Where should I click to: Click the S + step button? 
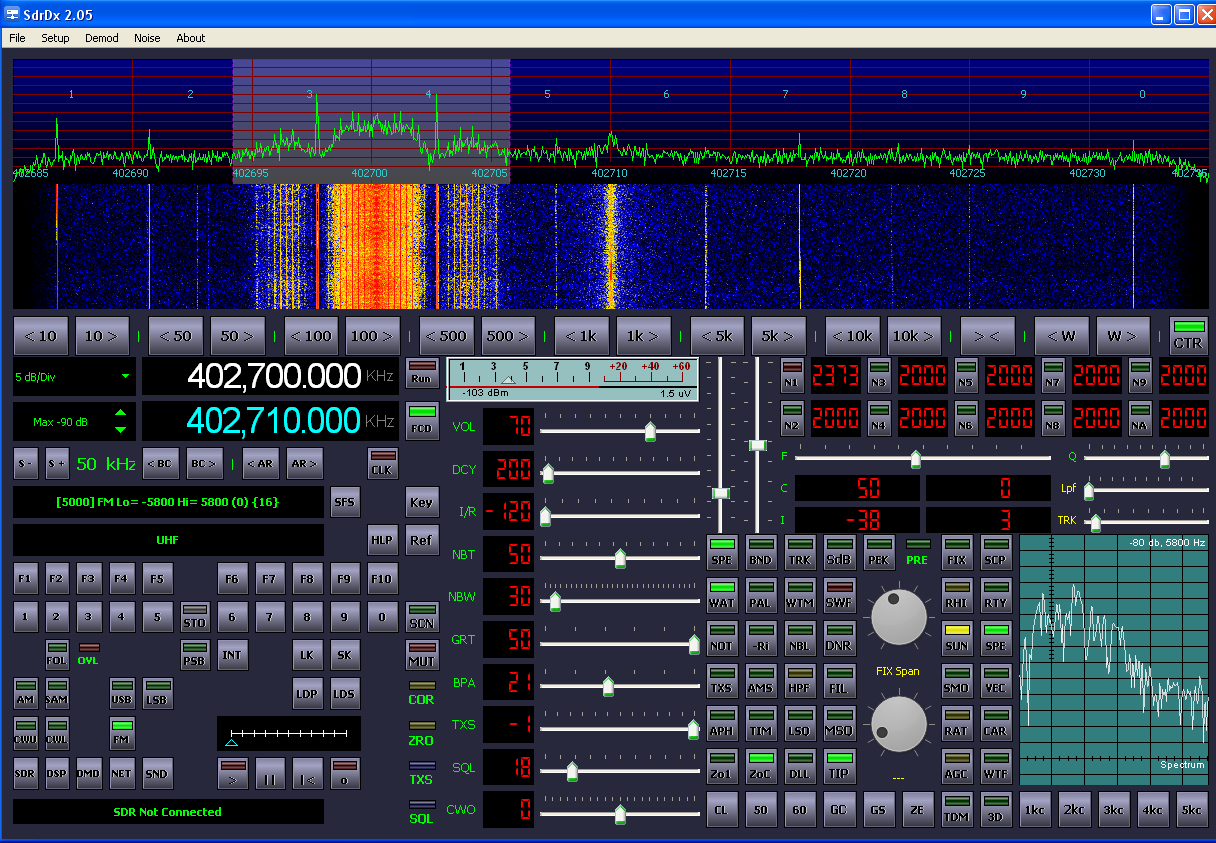click(x=57, y=463)
